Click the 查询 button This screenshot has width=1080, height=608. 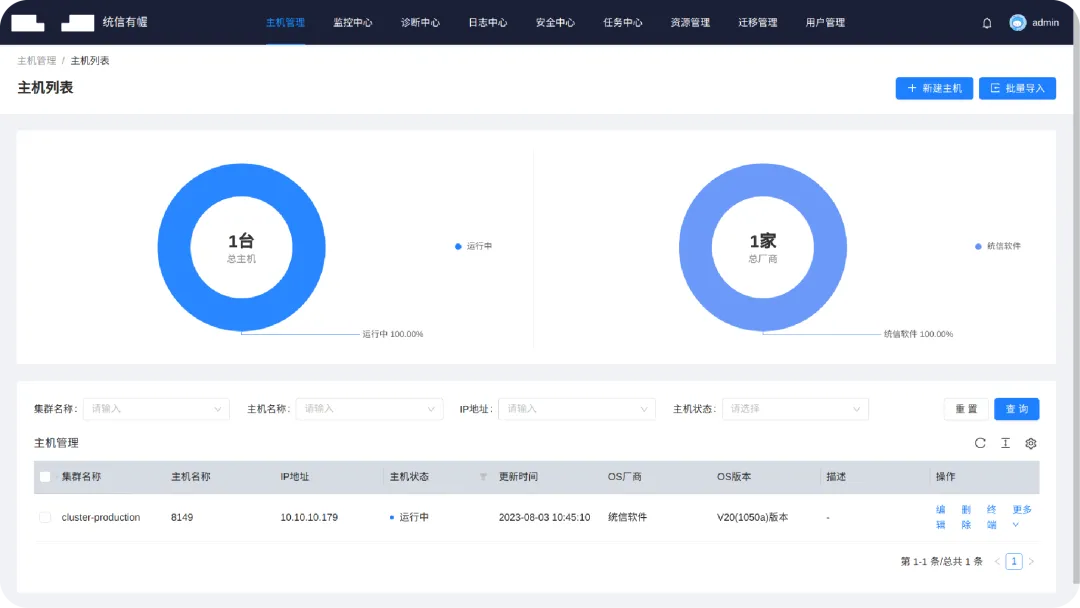click(x=1017, y=408)
